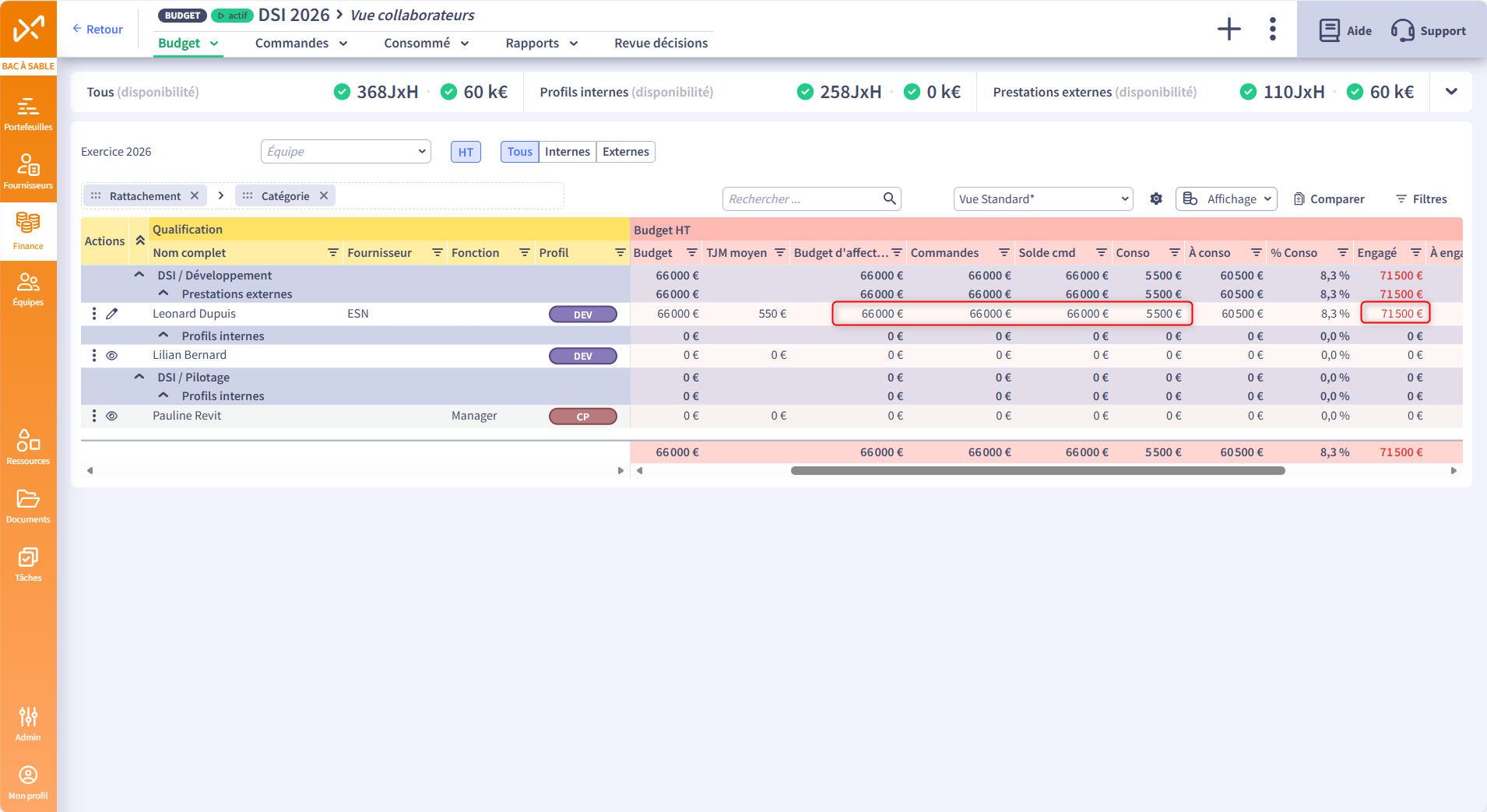Collapse the DSI / Développement group
The width and height of the screenshot is (1487, 812).
click(139, 275)
